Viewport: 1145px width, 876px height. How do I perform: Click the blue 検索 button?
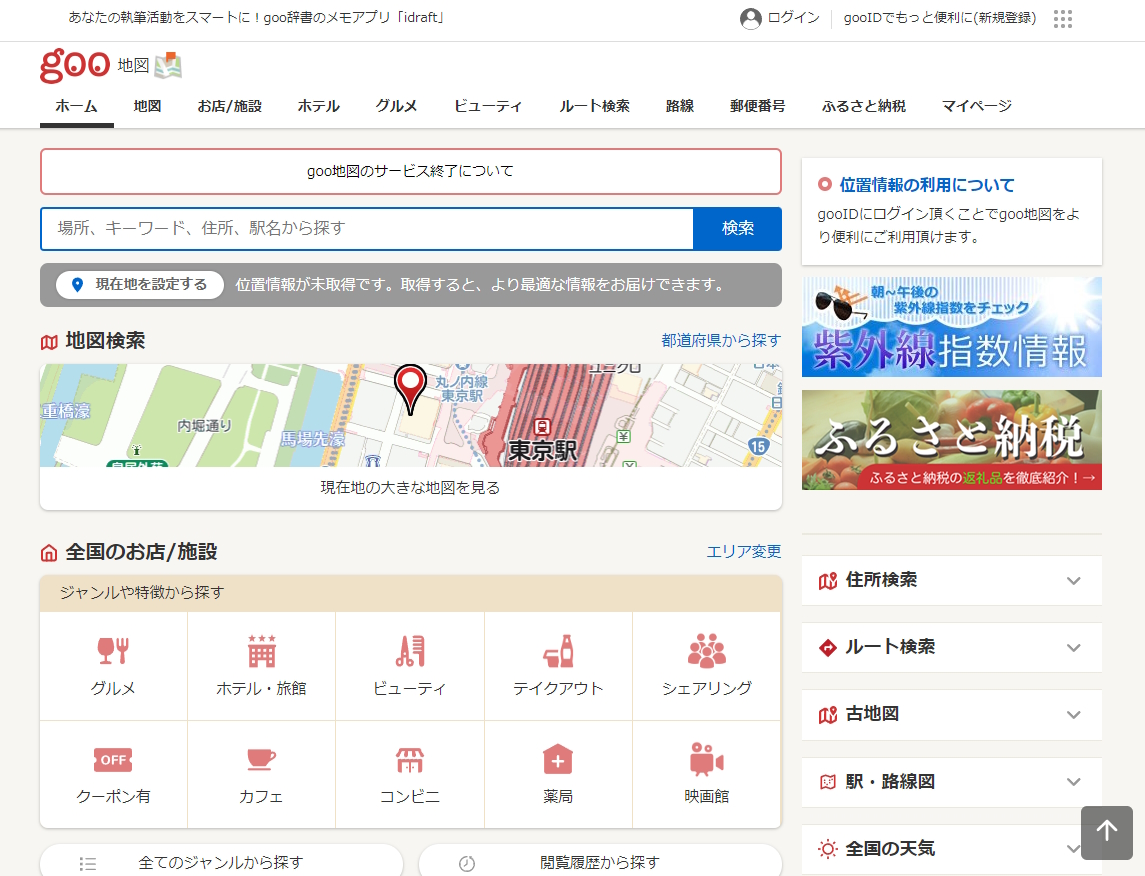tap(737, 229)
